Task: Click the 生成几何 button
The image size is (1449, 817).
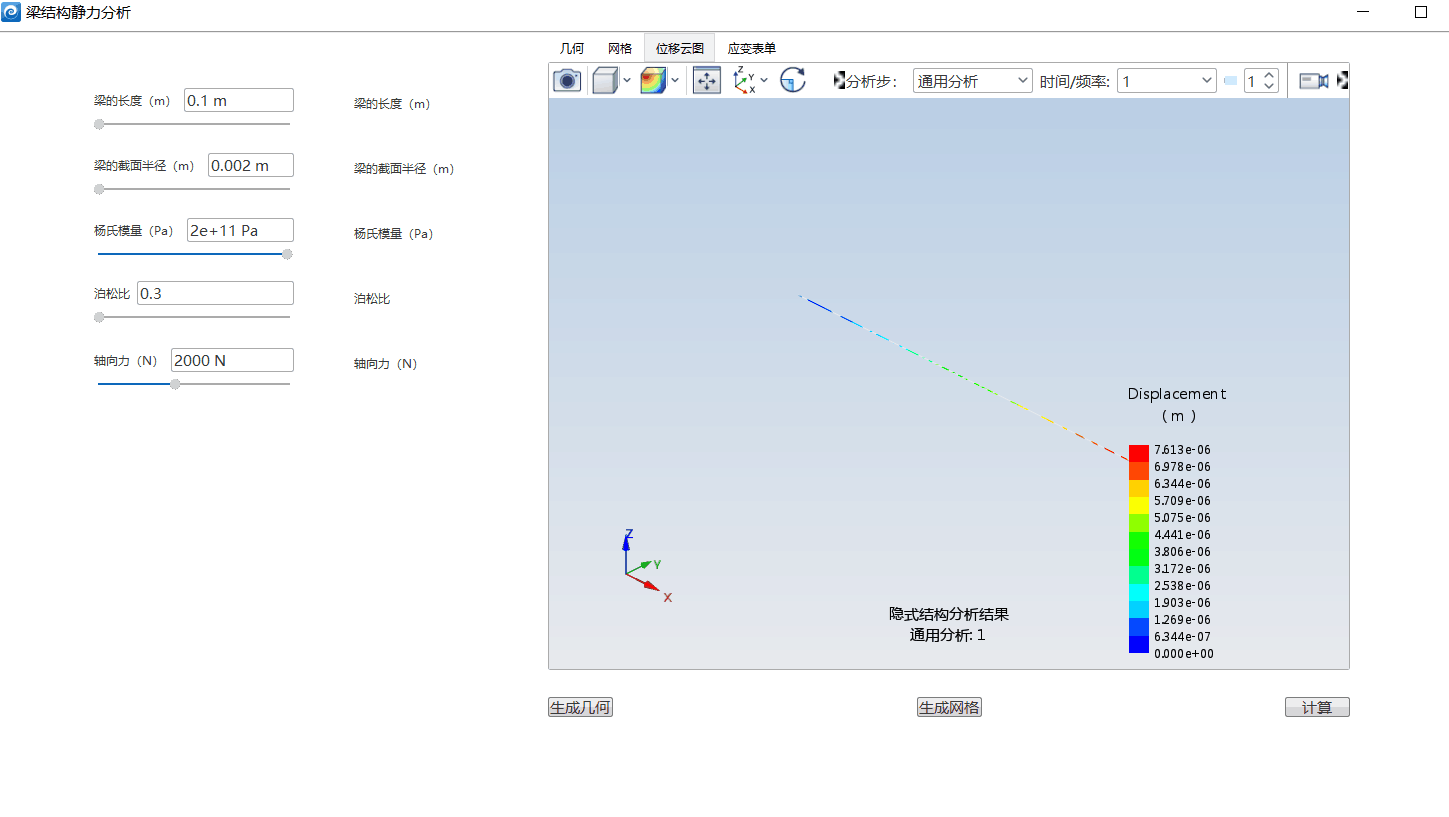Action: (580, 707)
